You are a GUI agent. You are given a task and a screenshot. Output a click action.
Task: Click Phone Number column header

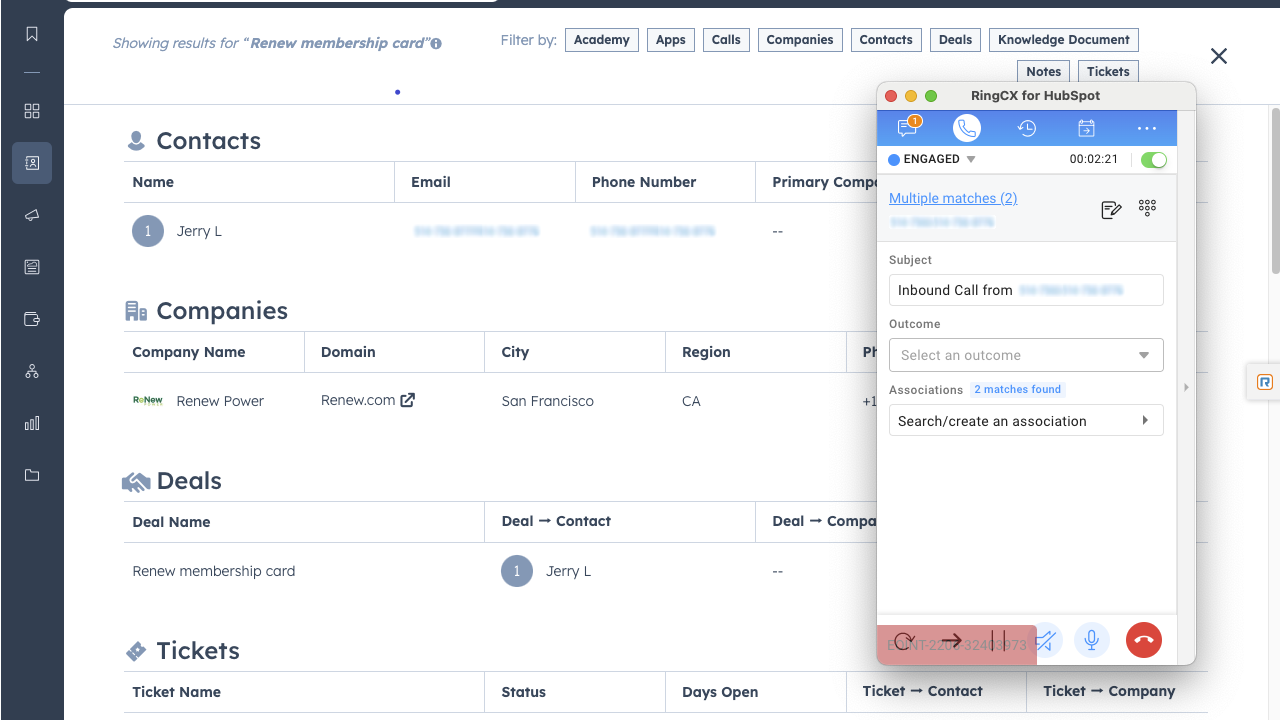pyautogui.click(x=644, y=182)
